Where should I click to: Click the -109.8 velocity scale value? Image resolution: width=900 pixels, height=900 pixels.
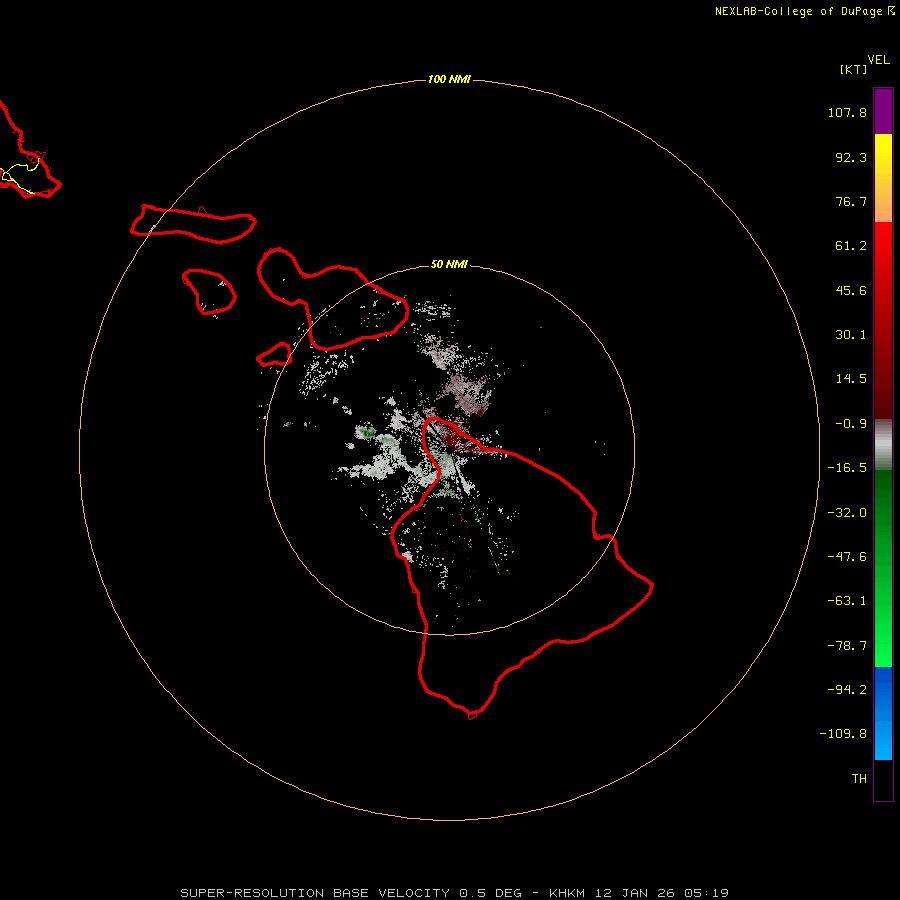tap(843, 734)
